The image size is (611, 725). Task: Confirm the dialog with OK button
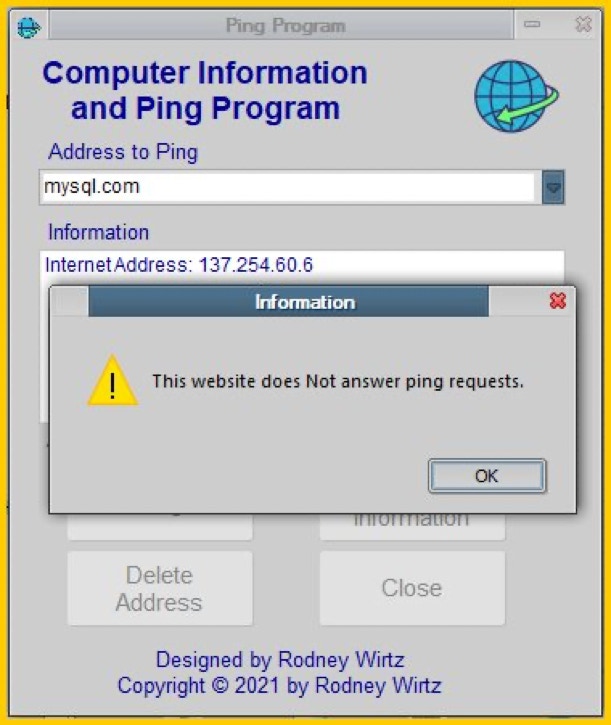coord(487,476)
